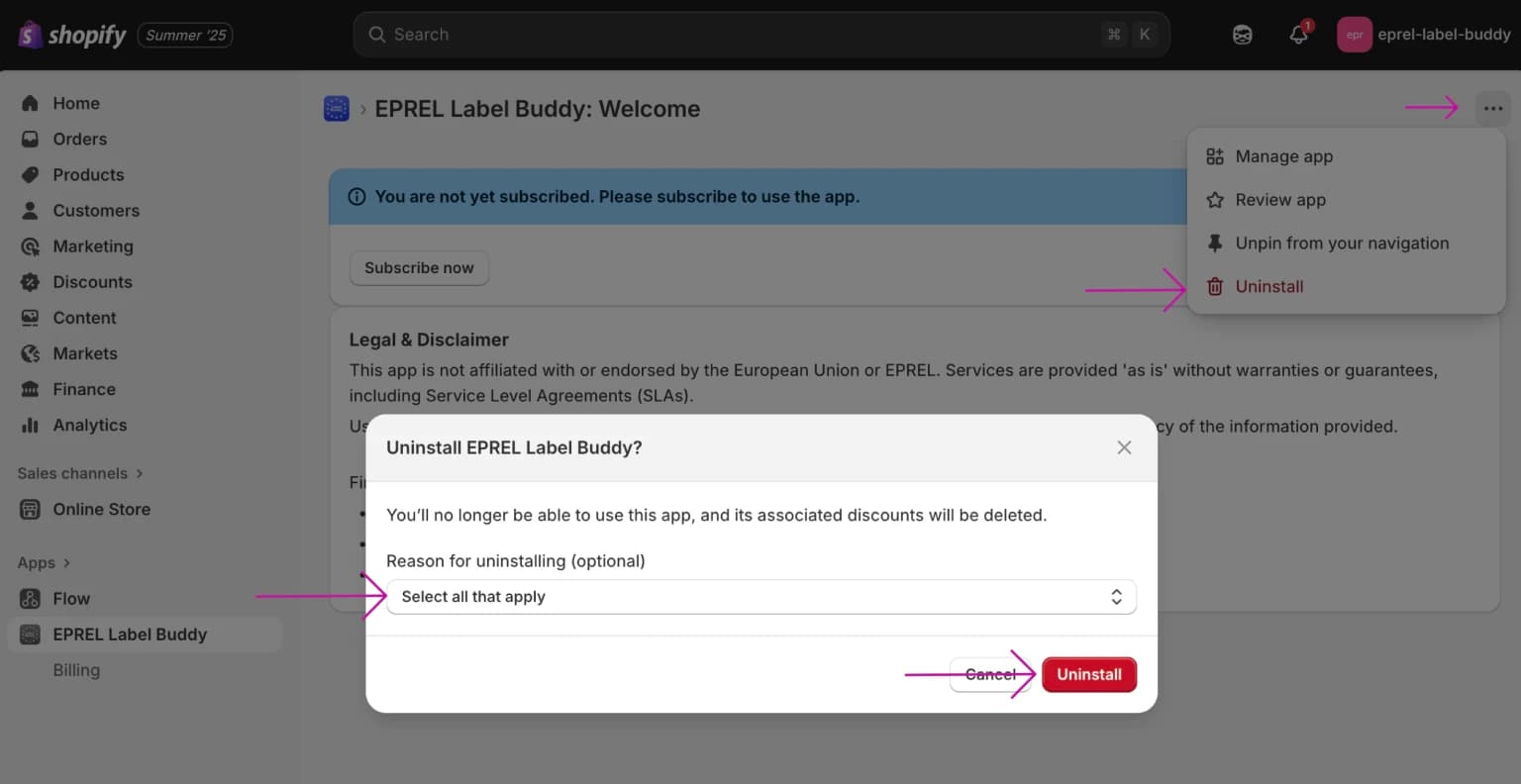This screenshot has width=1521, height=784.
Task: Select 'Unpin from your navigation' option
Action: pyautogui.click(x=1342, y=243)
